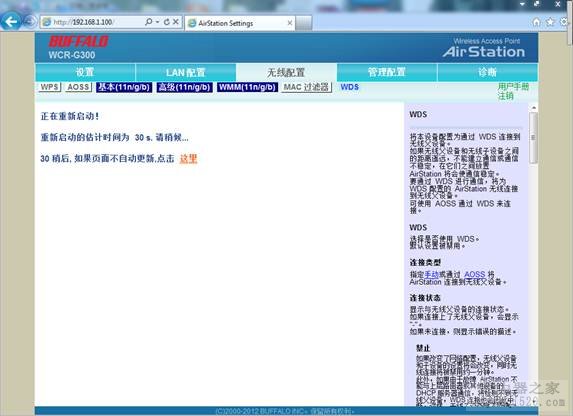Stop loading with the address bar X
The height and width of the screenshot is (416, 573).
point(176,22)
